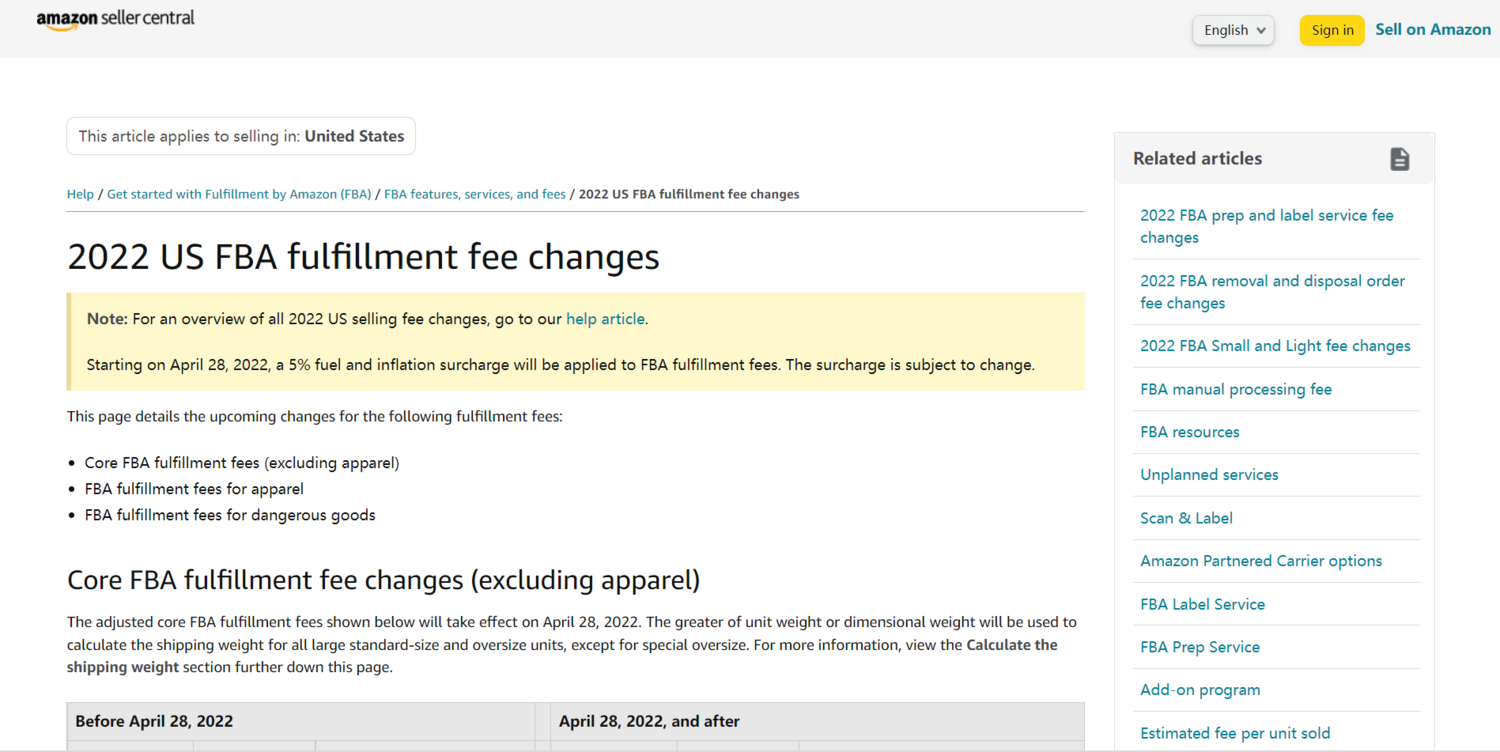Click the article applies to United States box
Screen dimensions: 1500x752
coord(241,136)
